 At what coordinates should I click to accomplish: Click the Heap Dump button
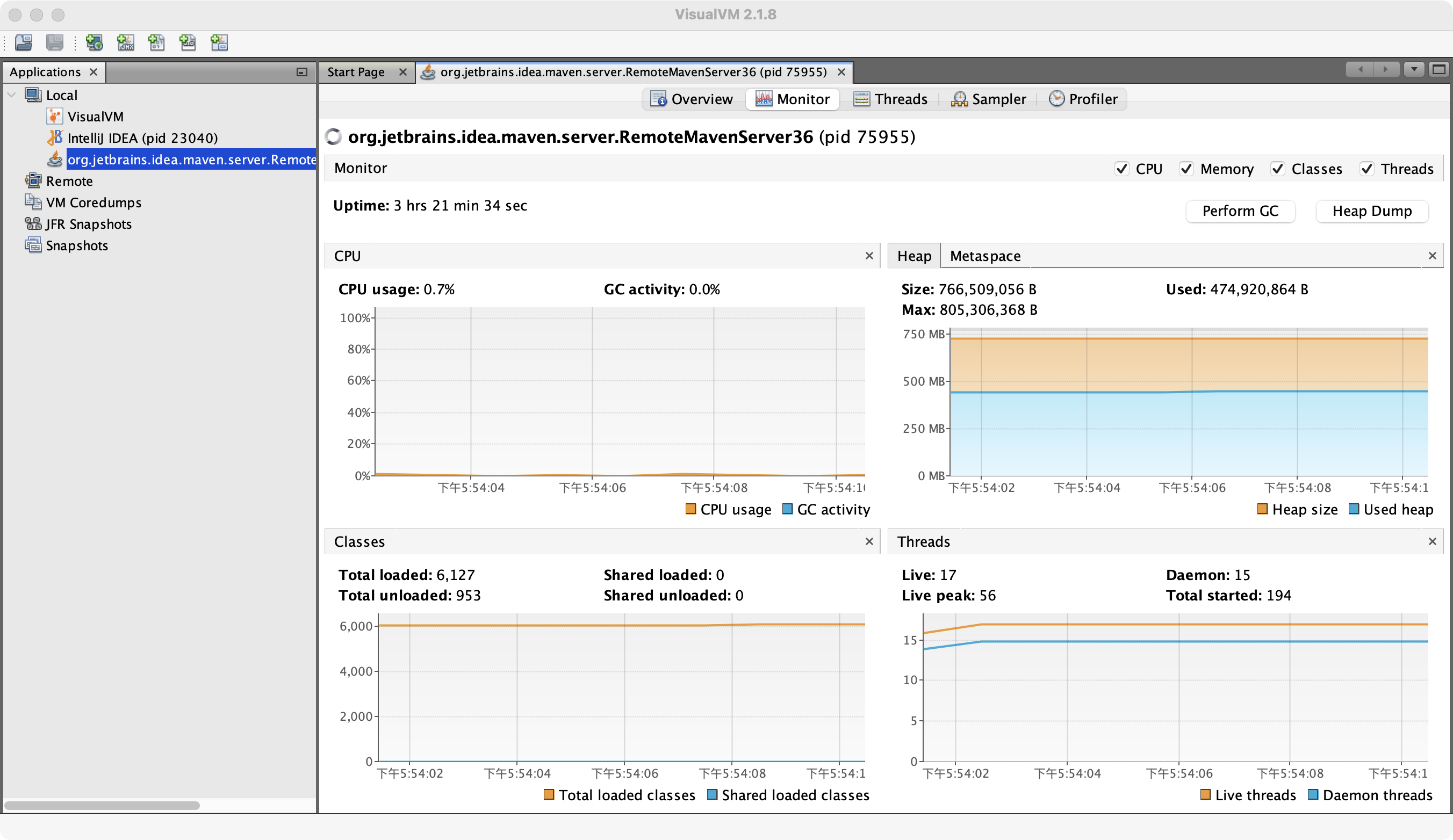point(1371,212)
